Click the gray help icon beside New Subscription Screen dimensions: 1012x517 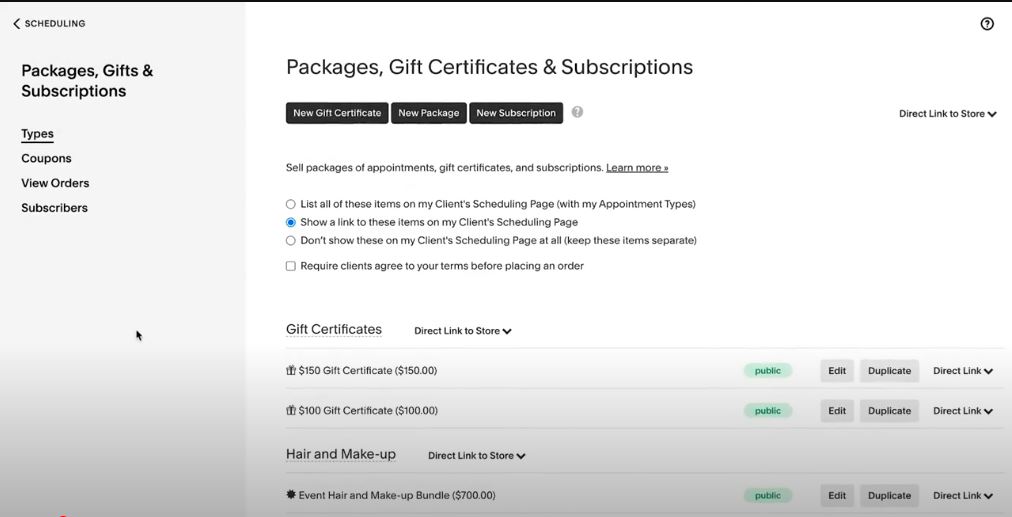pos(577,112)
